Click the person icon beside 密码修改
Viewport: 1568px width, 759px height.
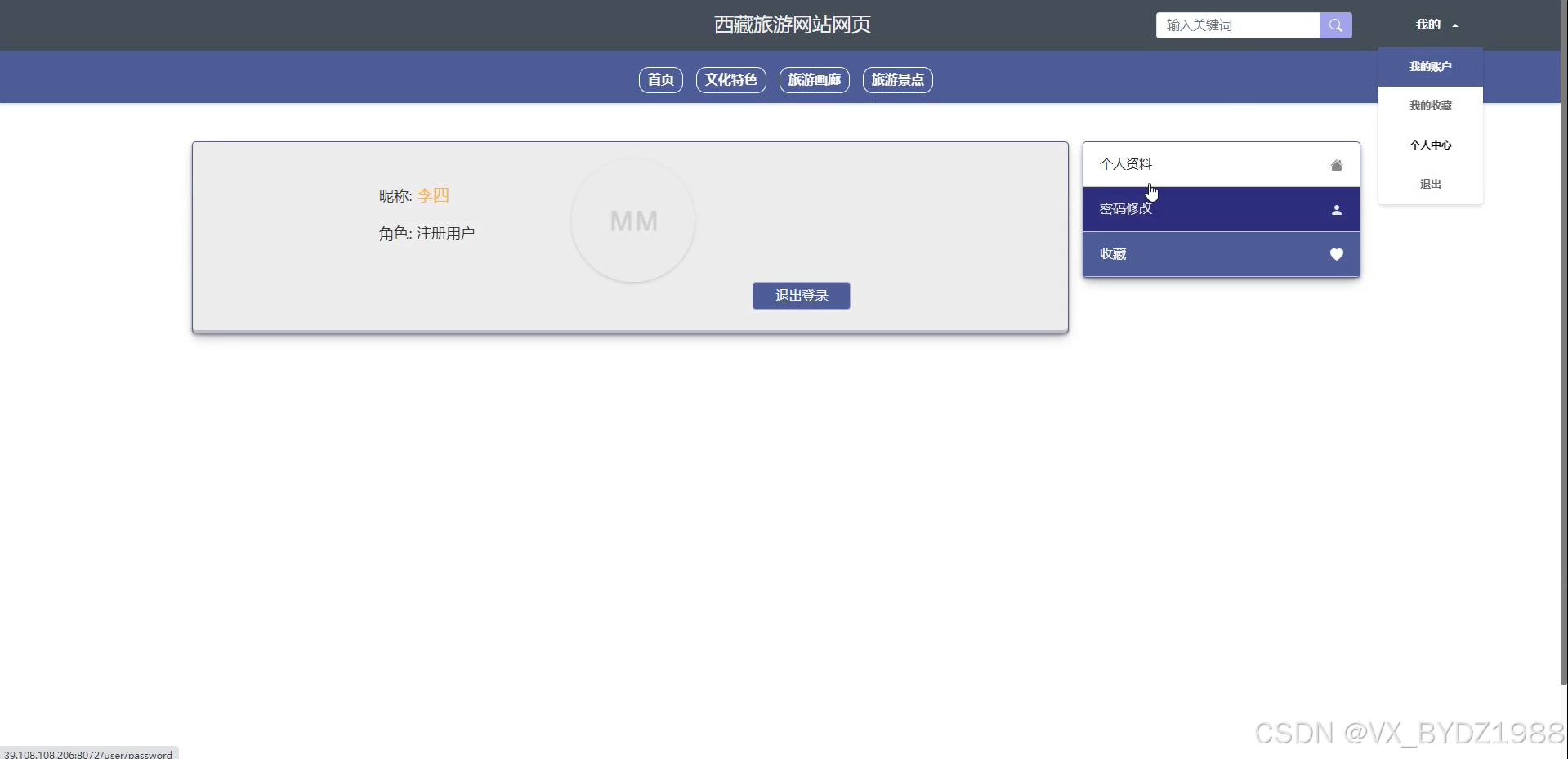[1337, 210]
